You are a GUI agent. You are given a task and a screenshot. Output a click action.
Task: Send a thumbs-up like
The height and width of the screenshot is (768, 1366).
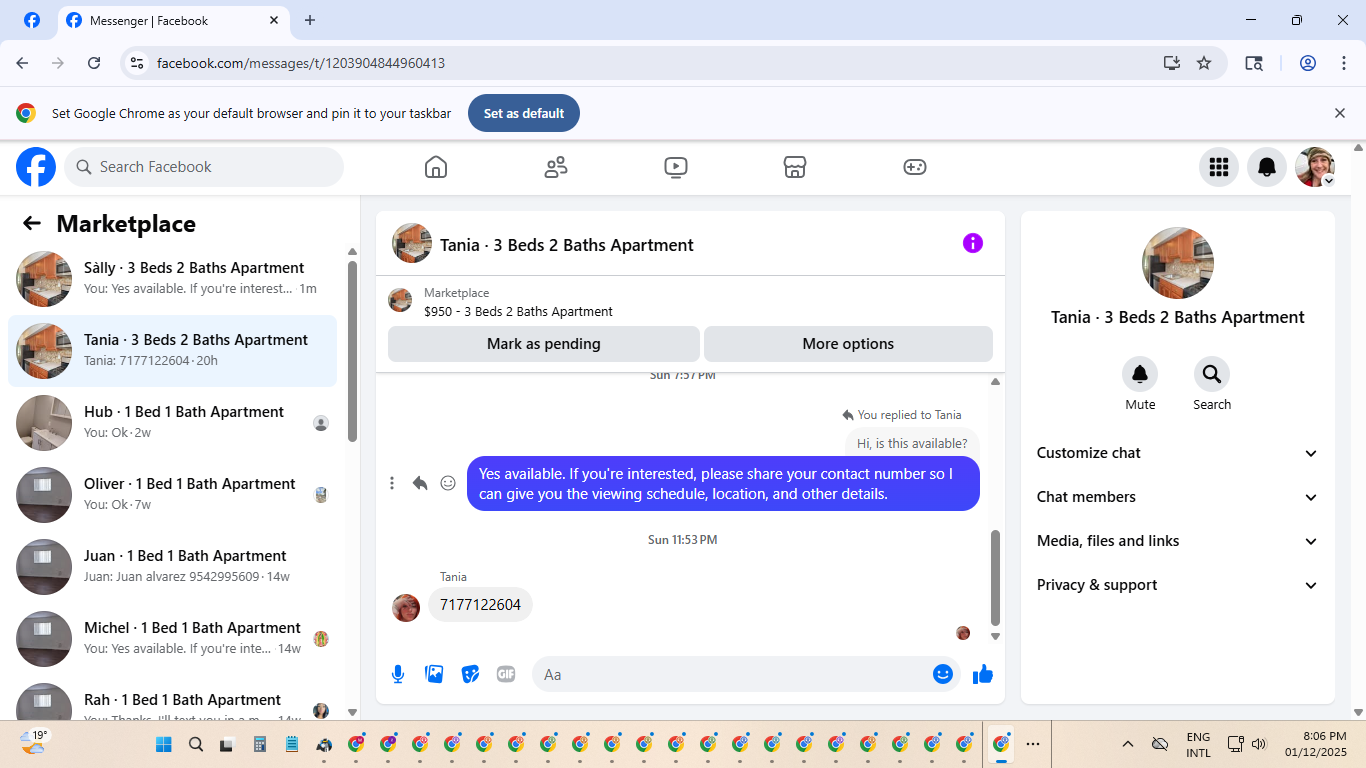[983, 674]
